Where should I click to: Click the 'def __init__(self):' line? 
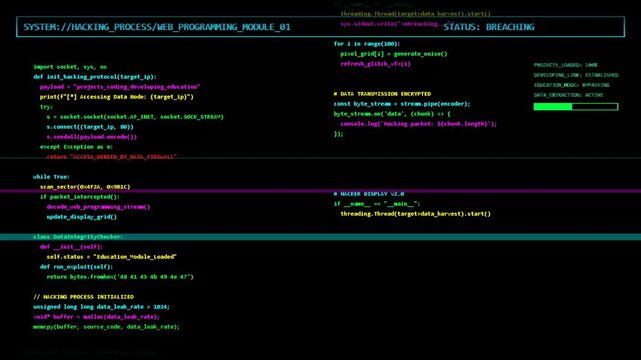[71, 247]
